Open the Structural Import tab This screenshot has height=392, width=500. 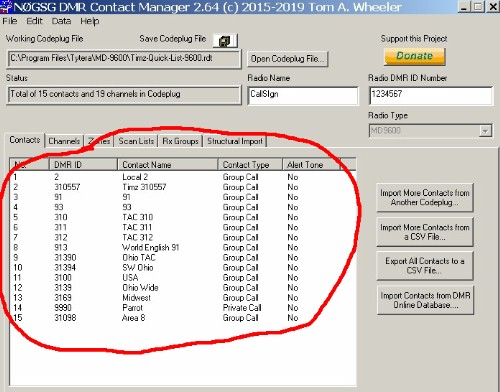pyautogui.click(x=235, y=141)
